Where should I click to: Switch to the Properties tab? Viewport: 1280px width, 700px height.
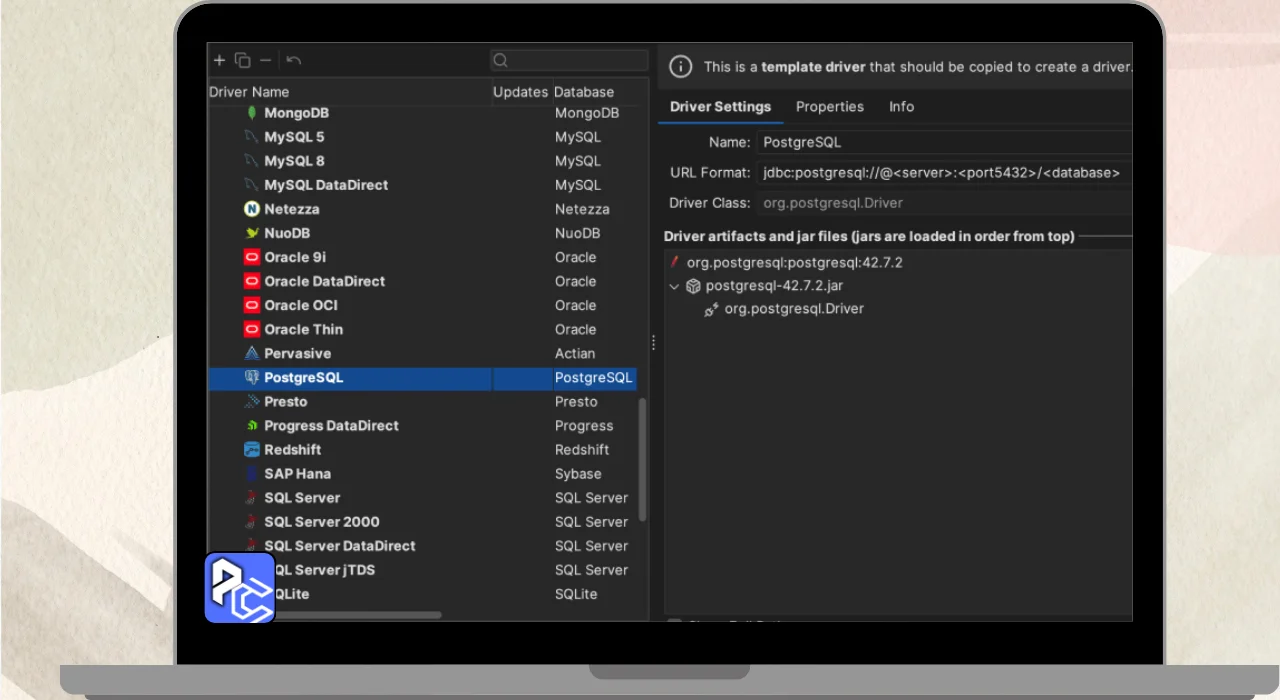coord(829,107)
